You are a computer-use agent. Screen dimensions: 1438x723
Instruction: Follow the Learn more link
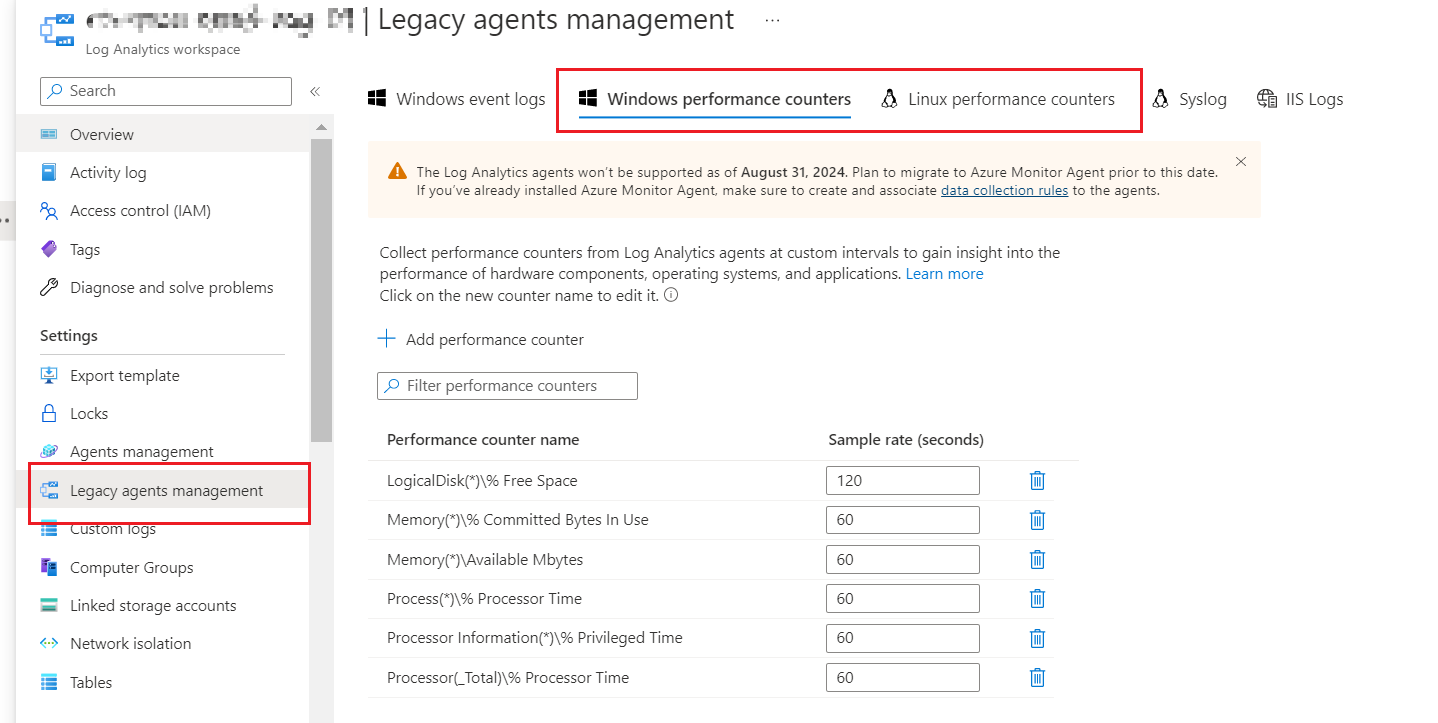(944, 274)
